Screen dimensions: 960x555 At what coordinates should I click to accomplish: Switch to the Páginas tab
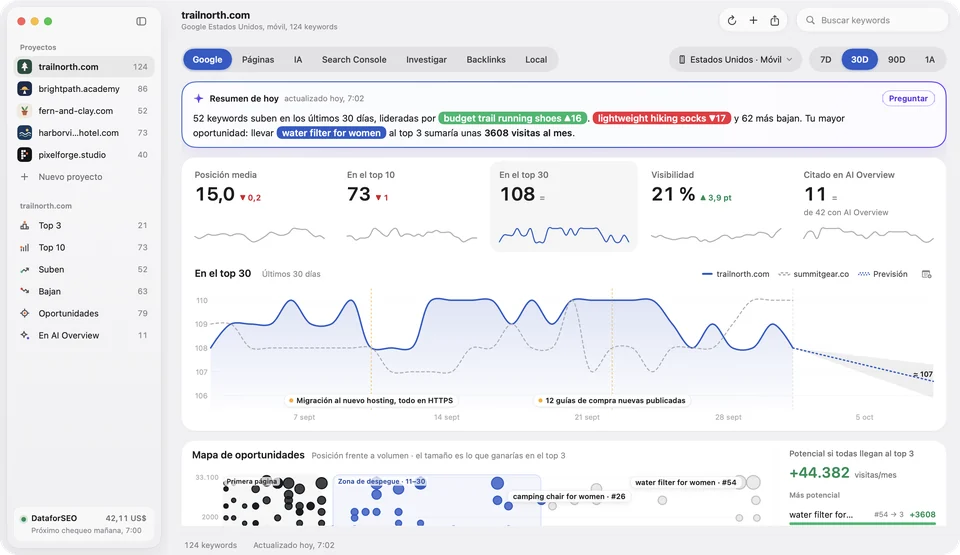point(258,59)
